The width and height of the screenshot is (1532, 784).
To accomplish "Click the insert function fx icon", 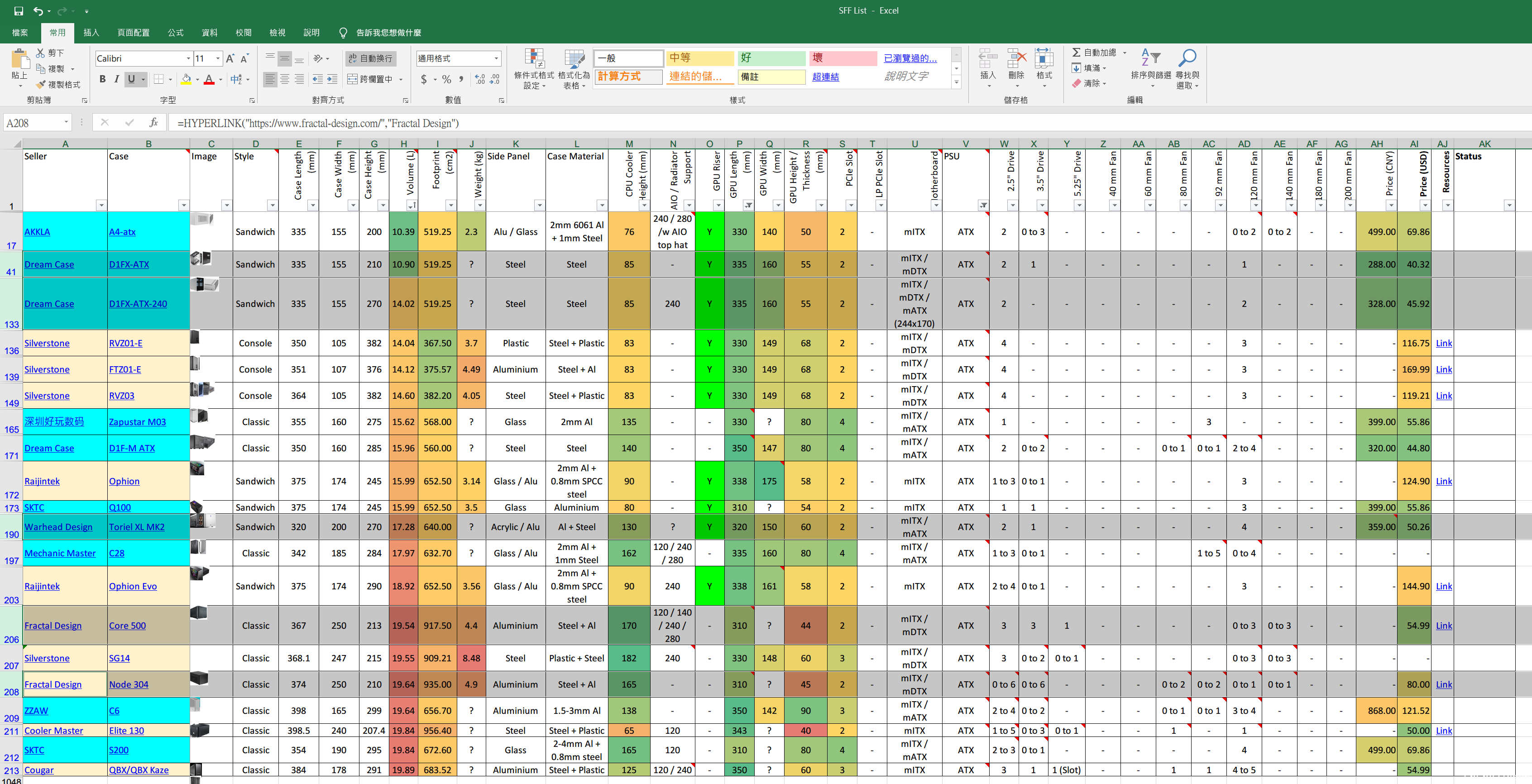I will click(x=154, y=123).
